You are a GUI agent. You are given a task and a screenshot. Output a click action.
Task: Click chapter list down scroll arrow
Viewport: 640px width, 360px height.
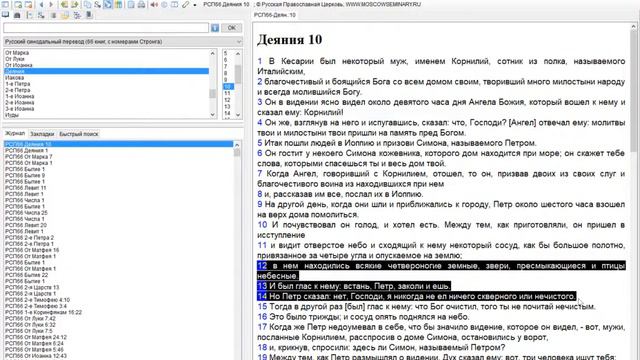pos(238,115)
